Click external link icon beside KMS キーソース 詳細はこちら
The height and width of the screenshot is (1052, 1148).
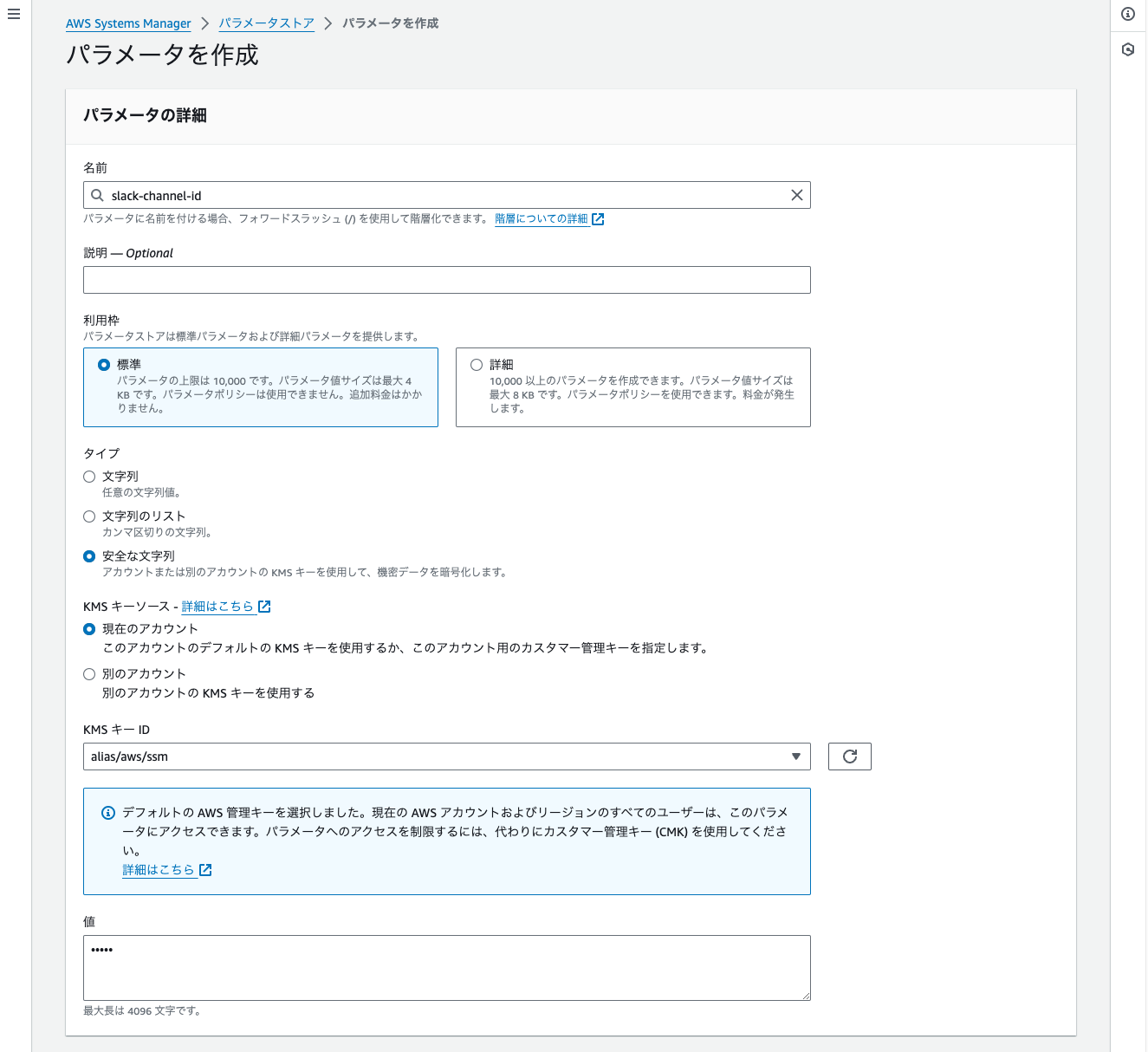(x=265, y=607)
